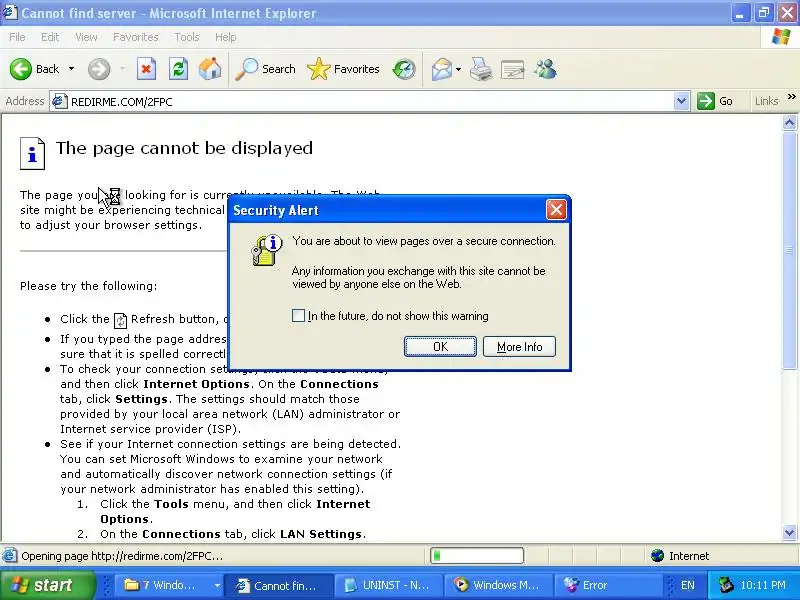The width and height of the screenshot is (800, 600).
Task: Expand the taskbar group dropdown arrow
Action: point(217,585)
